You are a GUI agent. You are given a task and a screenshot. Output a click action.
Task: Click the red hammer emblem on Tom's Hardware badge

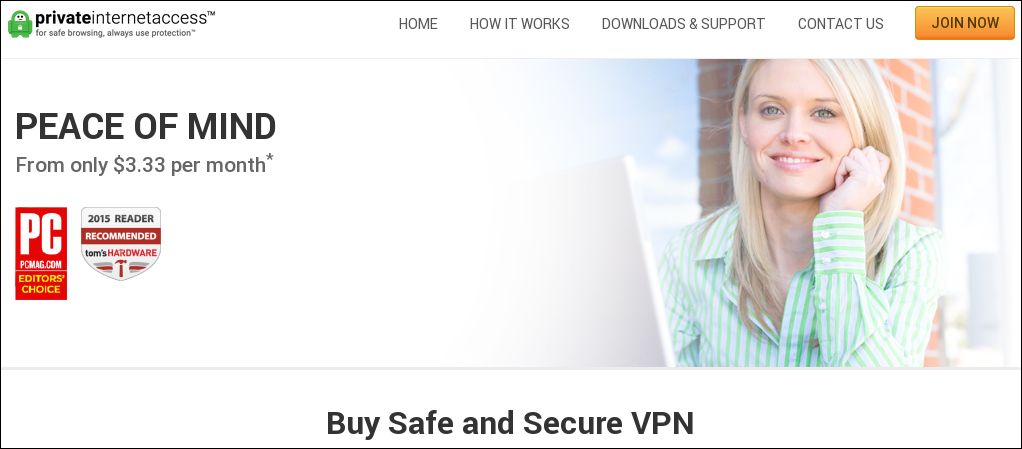(121, 267)
